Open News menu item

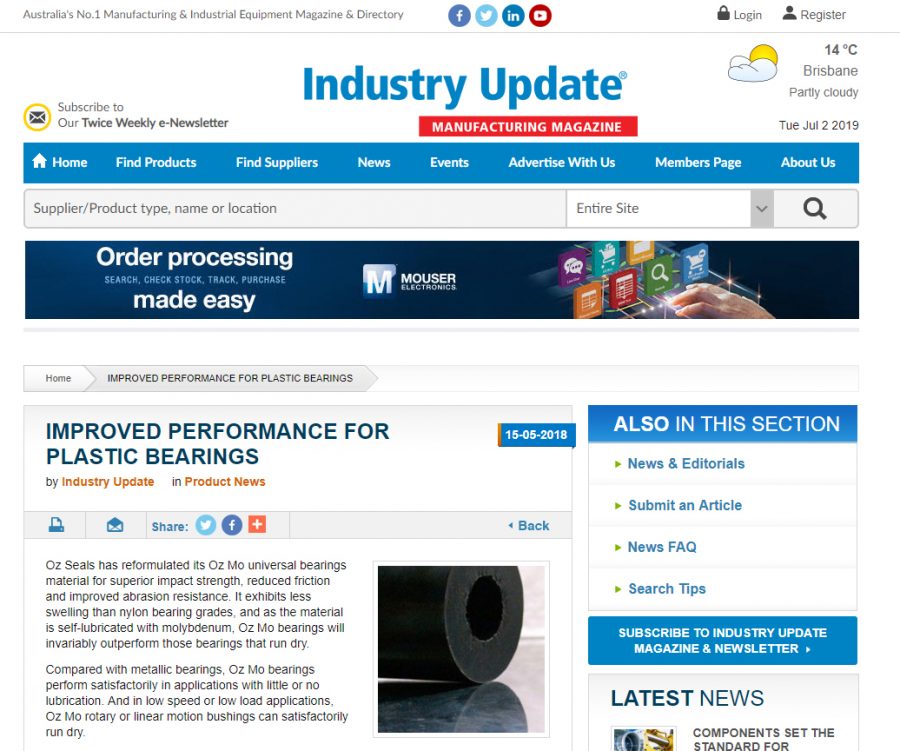tap(374, 162)
